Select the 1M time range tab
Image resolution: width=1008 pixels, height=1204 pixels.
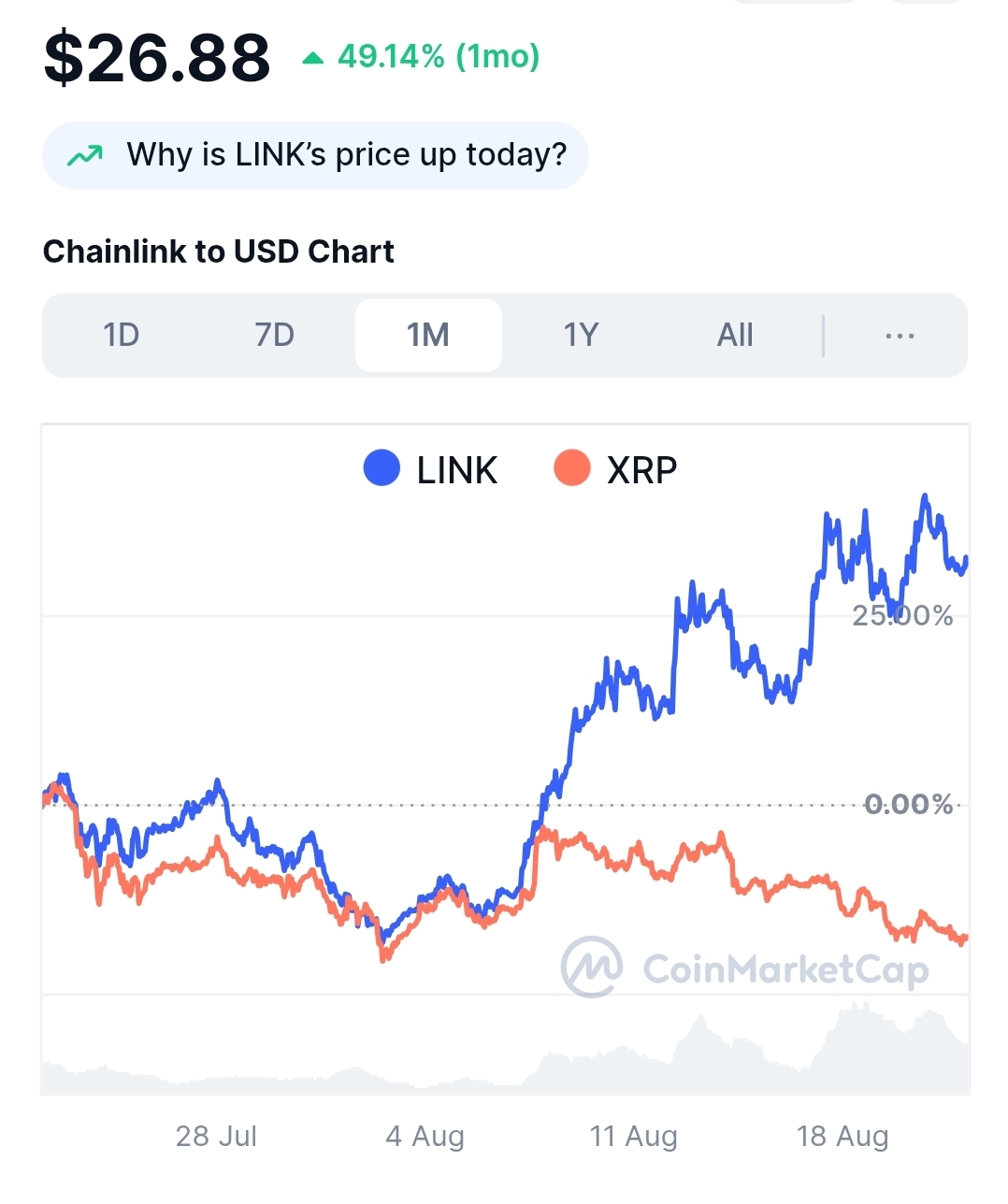point(428,336)
